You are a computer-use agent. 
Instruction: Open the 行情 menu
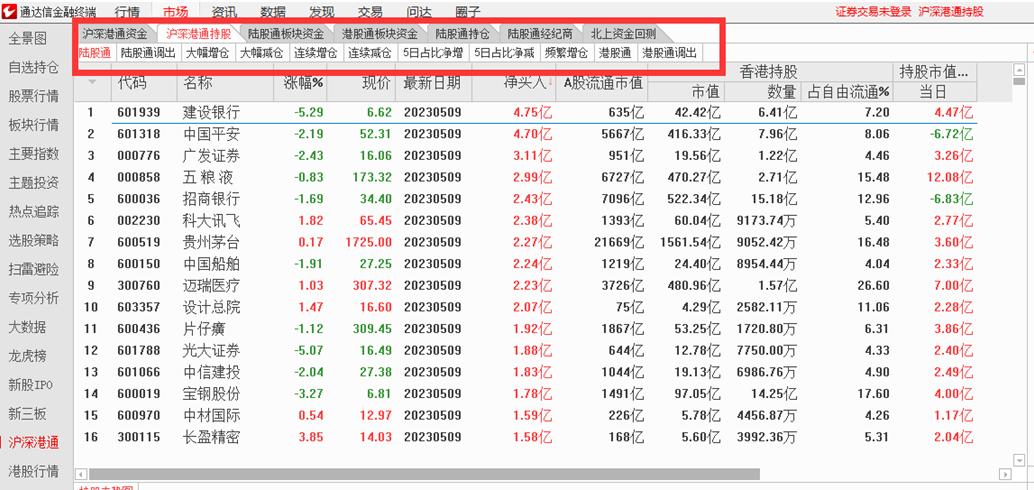pyautogui.click(x=127, y=12)
